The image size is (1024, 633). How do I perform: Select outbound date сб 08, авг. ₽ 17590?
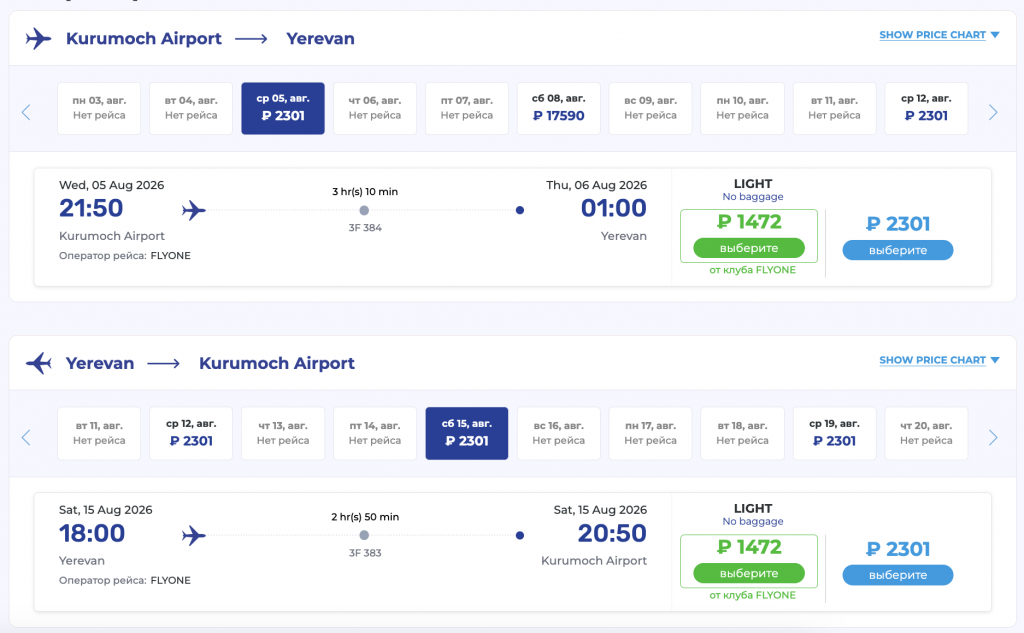pos(558,108)
